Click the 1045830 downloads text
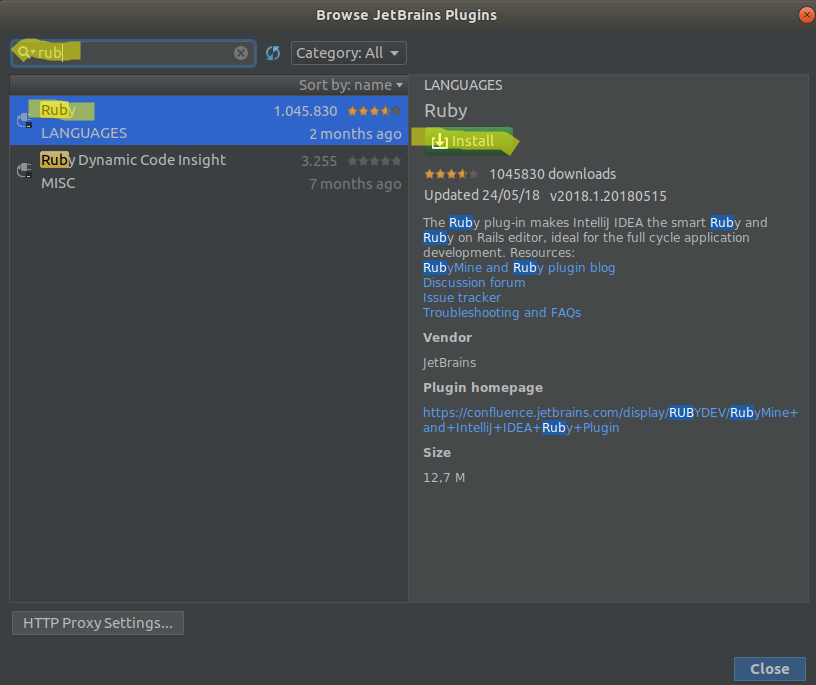The image size is (816, 685). point(552,174)
